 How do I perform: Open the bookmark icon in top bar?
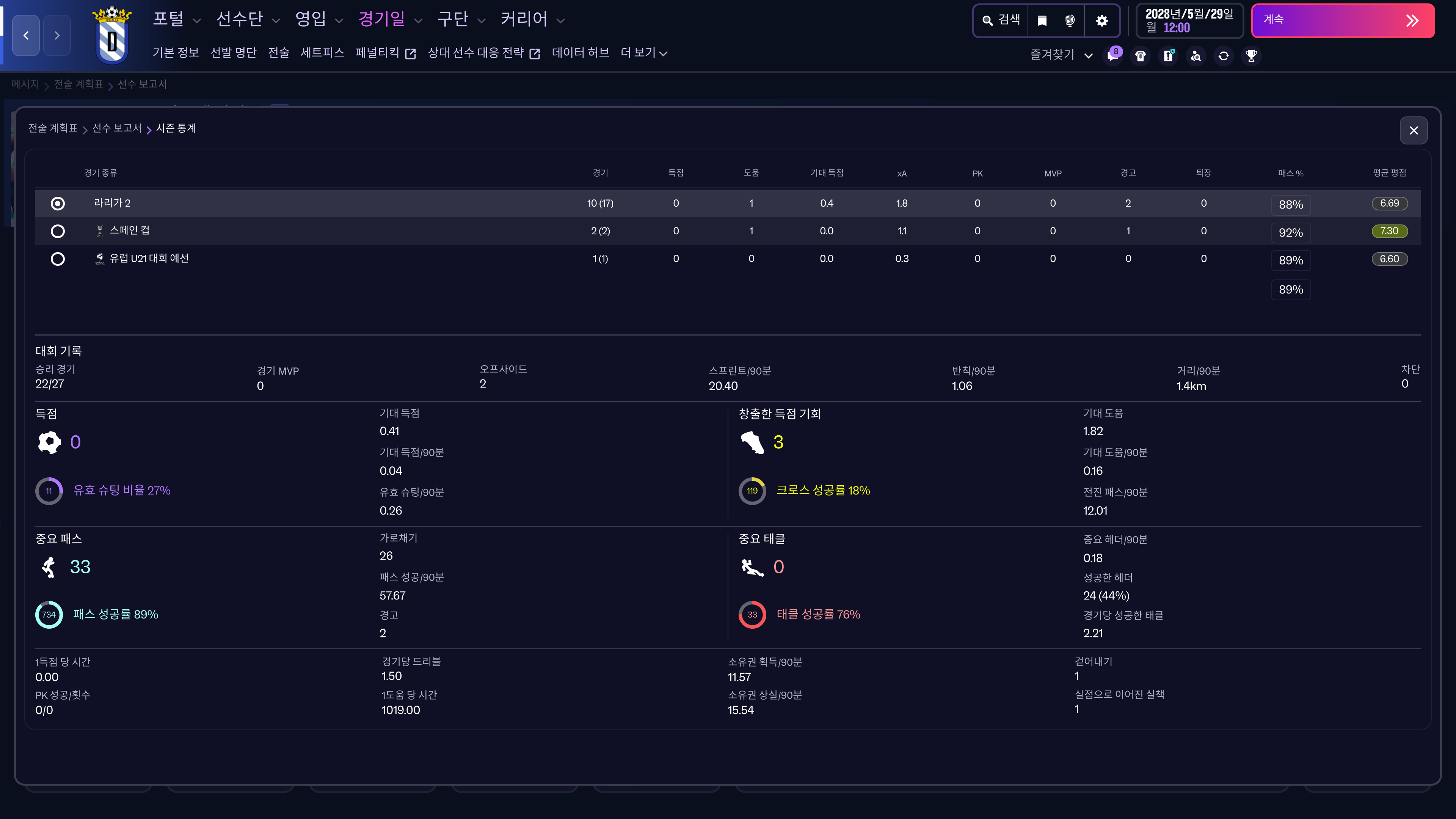pyautogui.click(x=1042, y=21)
